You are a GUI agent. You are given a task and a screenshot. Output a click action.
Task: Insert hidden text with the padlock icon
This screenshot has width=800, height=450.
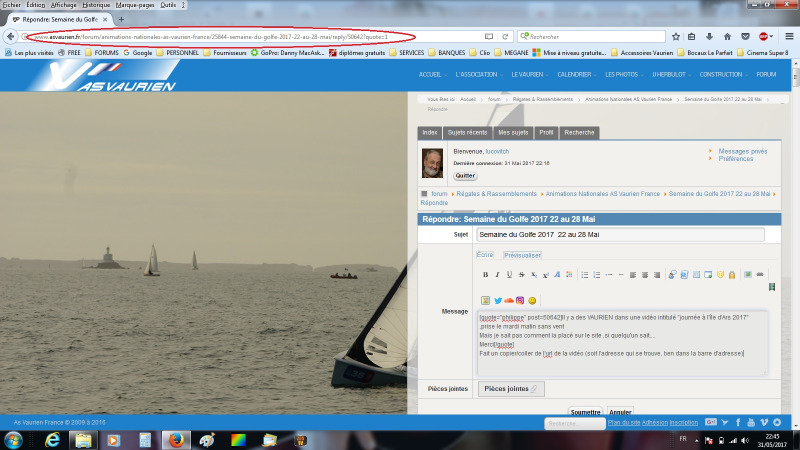pos(732,274)
